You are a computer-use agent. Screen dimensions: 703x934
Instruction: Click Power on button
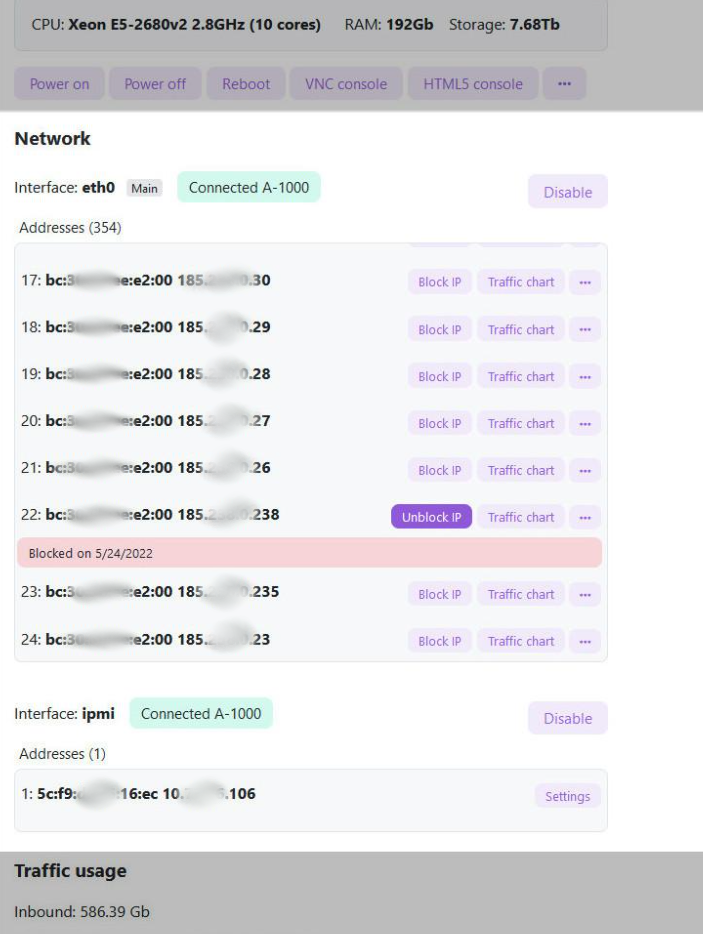tap(59, 84)
